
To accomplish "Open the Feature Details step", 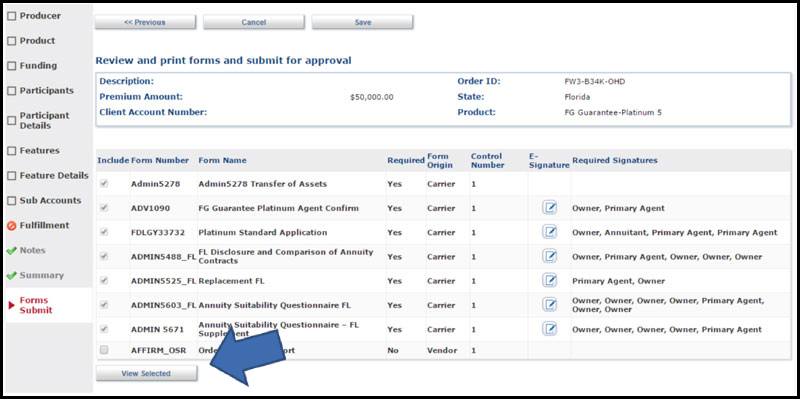I will (x=54, y=176).
